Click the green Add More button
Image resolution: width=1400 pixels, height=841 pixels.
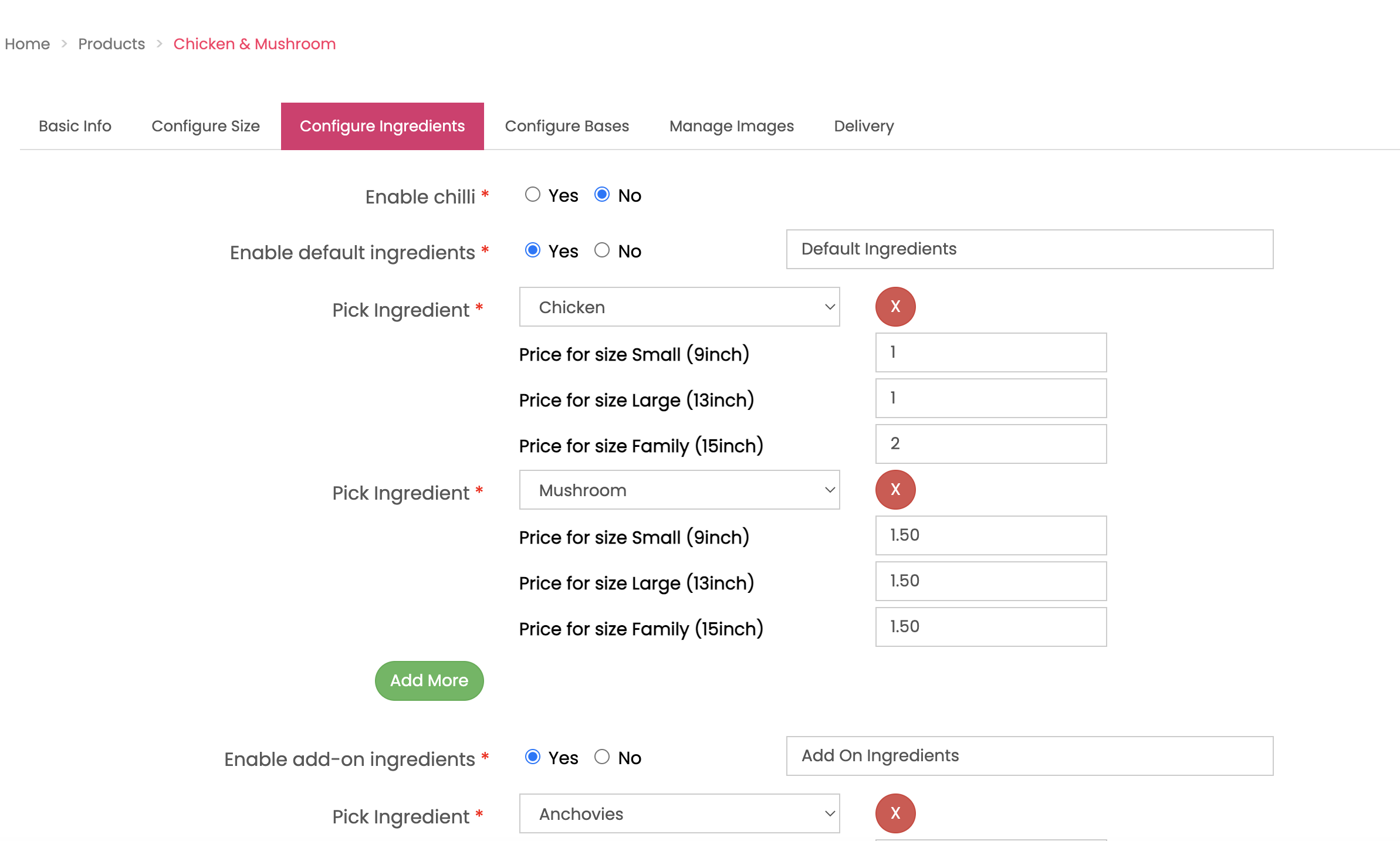pyautogui.click(x=429, y=680)
